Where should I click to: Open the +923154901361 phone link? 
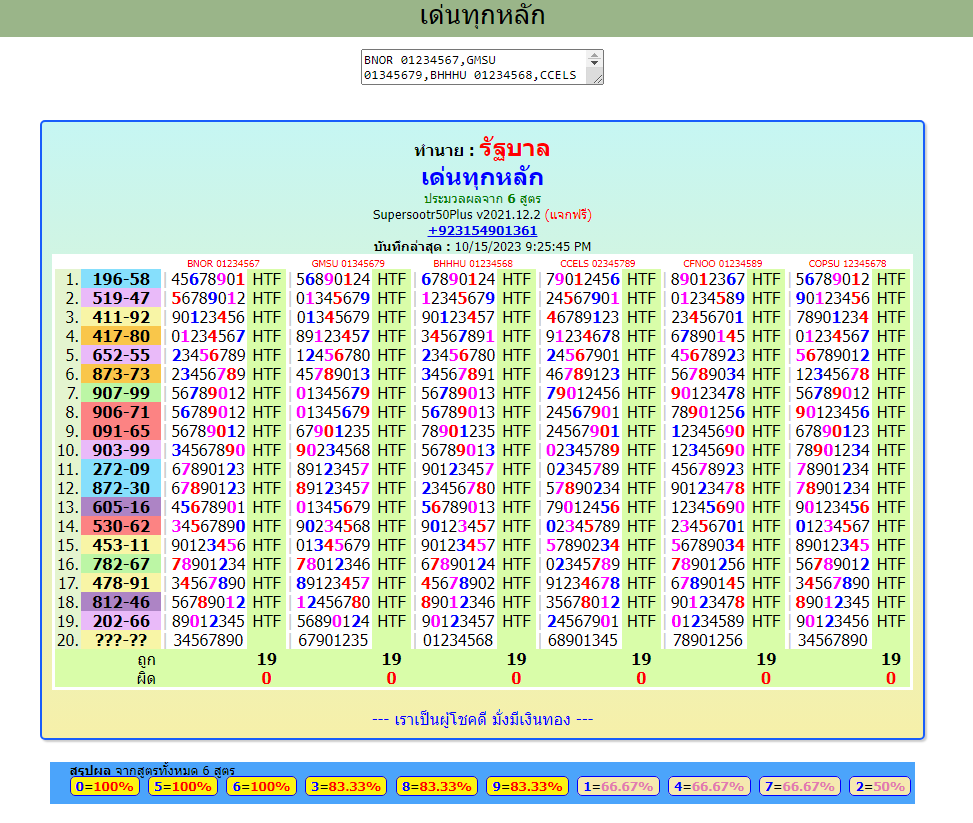(482, 230)
